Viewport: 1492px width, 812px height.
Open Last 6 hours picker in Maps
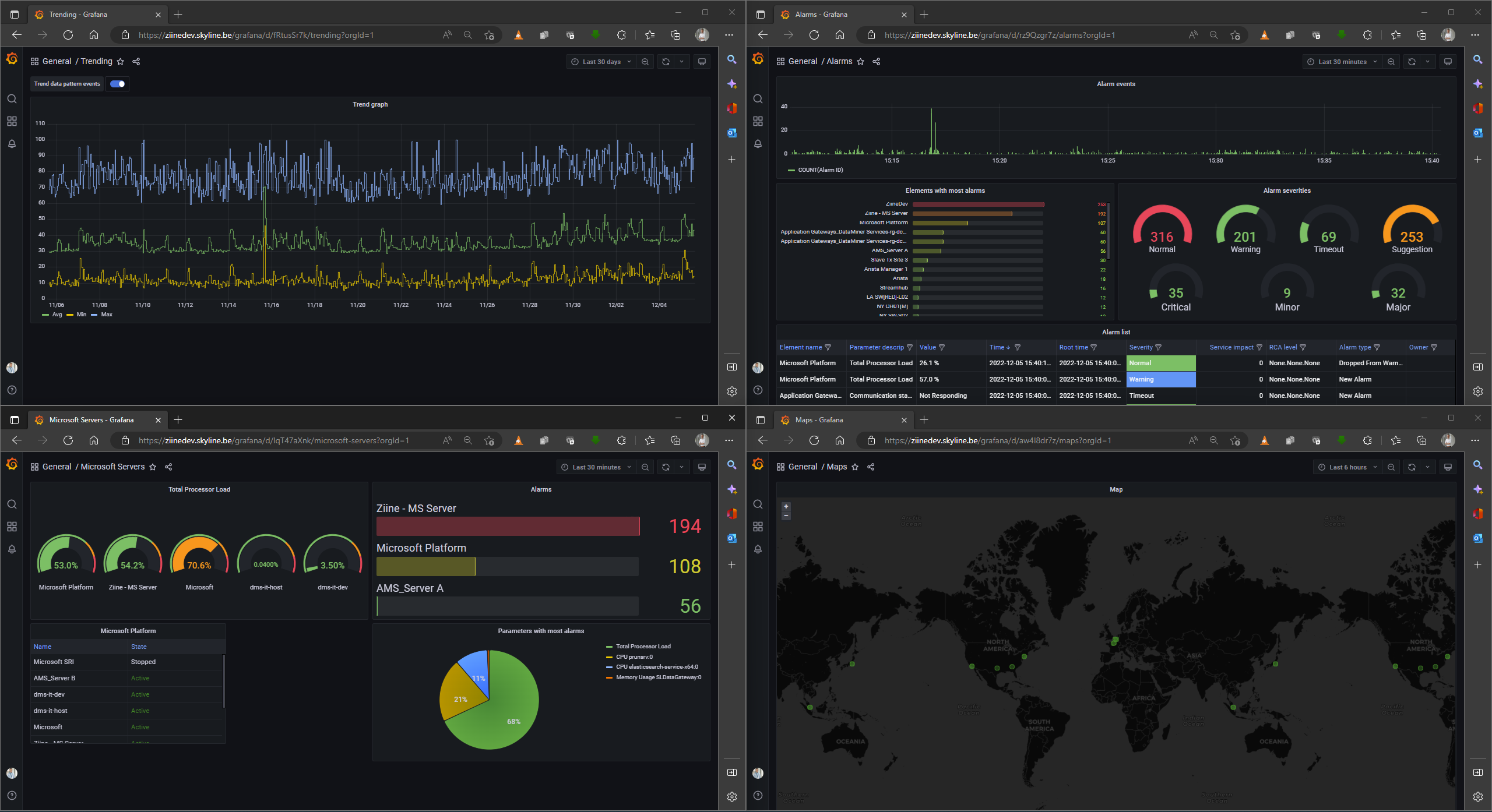point(1347,467)
